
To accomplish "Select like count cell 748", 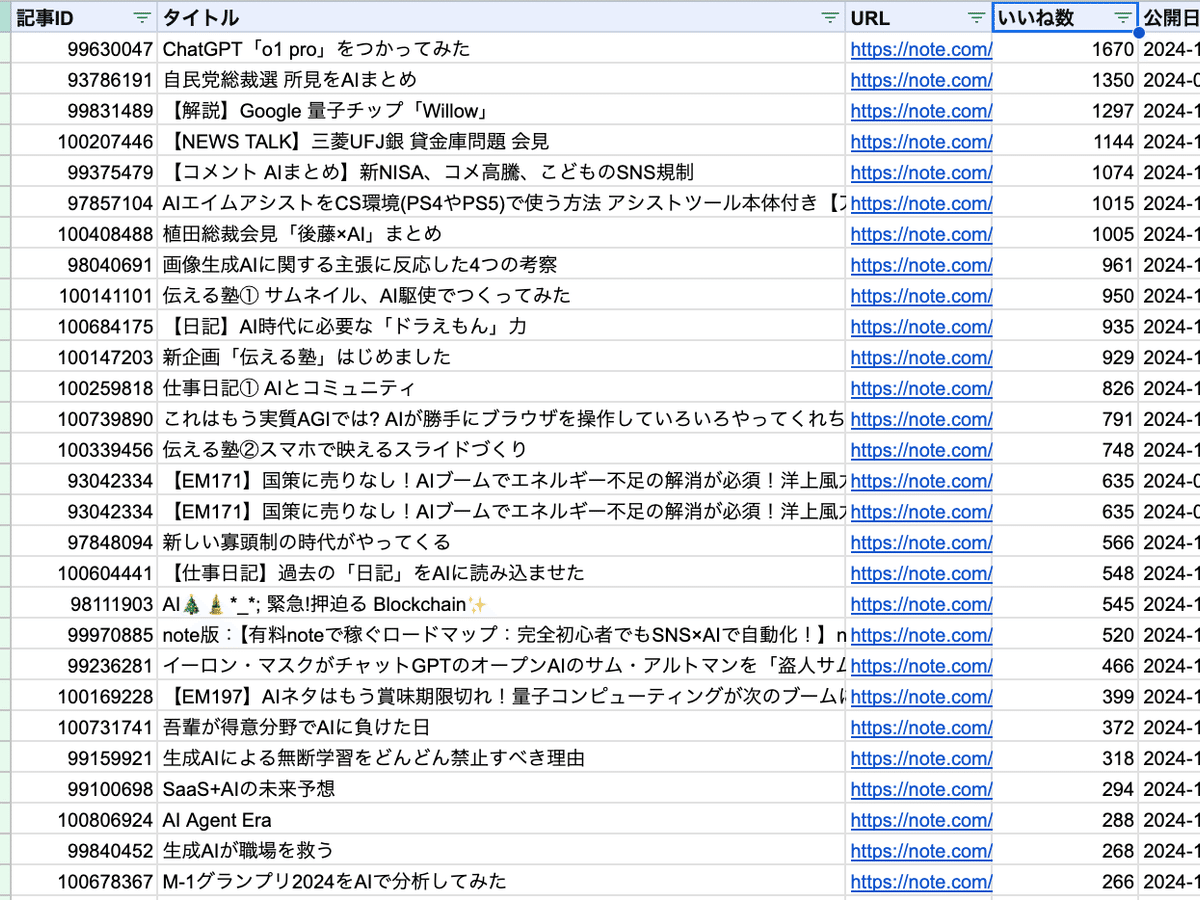I will click(1065, 450).
